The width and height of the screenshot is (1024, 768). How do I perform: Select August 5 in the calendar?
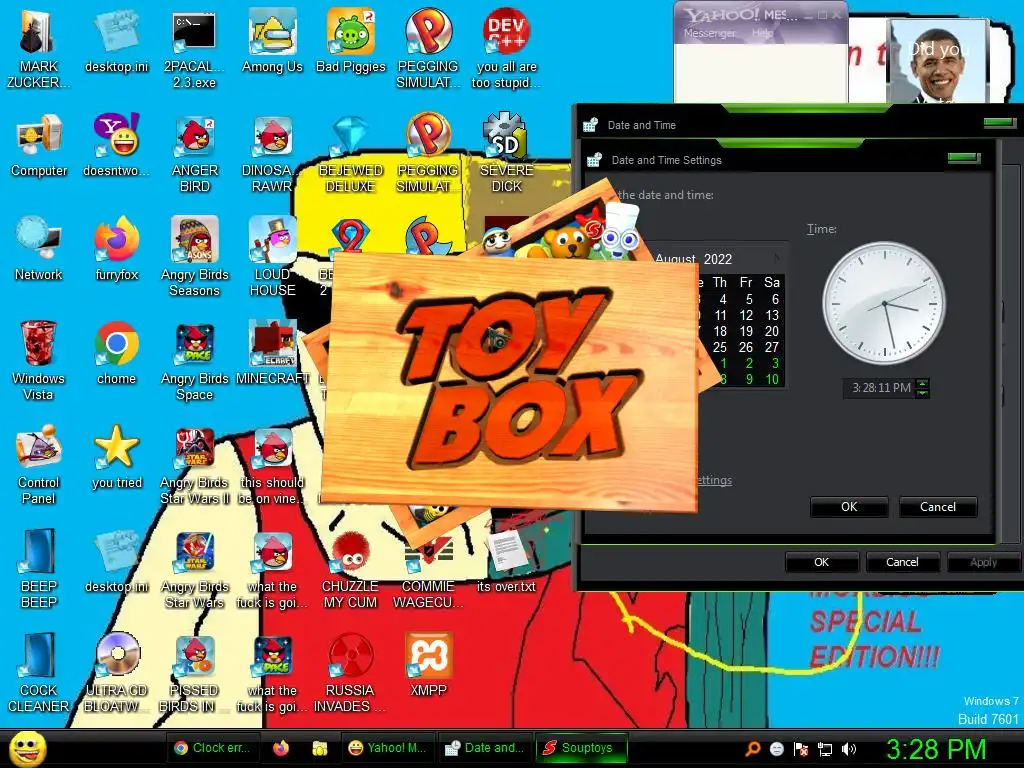749,299
